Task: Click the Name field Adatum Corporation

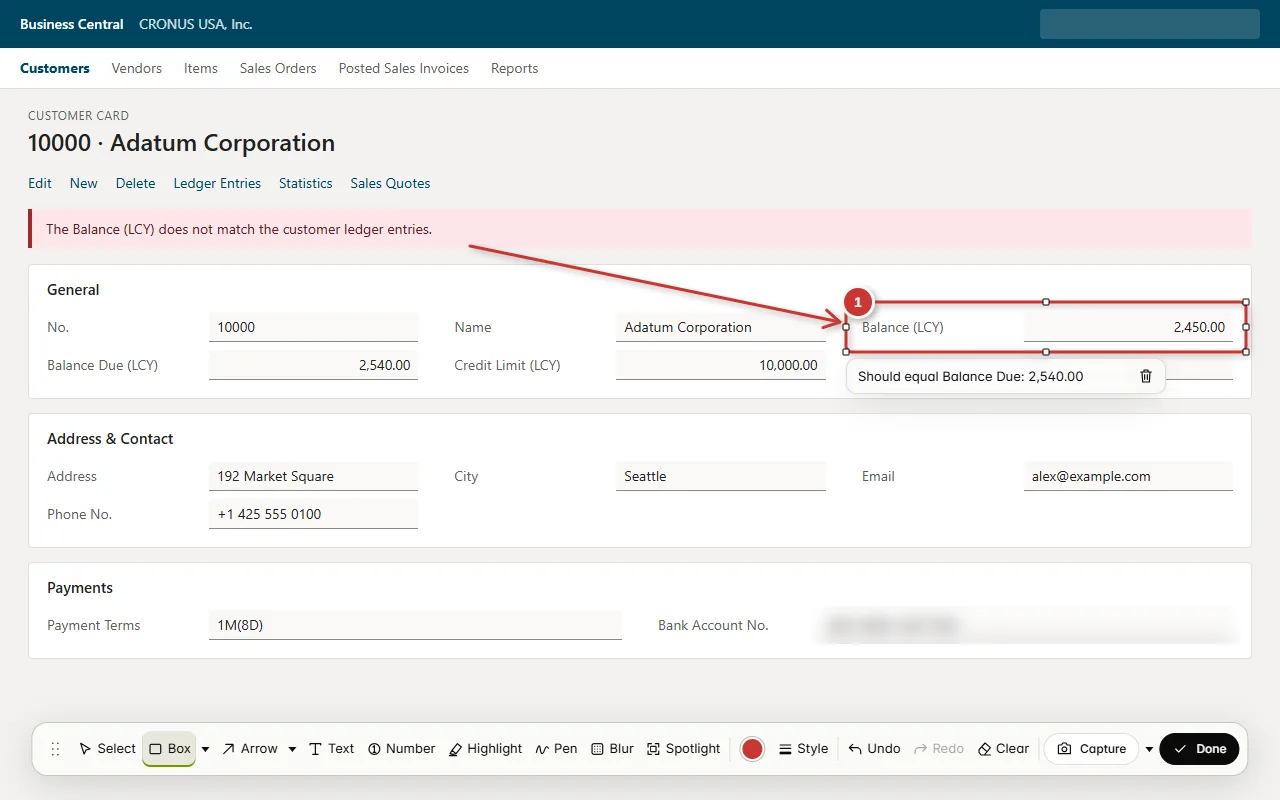Action: pyautogui.click(x=721, y=327)
